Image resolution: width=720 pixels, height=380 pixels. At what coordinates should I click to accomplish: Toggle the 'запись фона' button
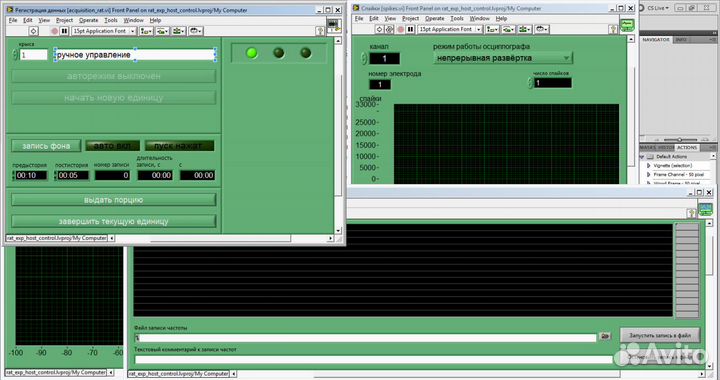tap(46, 146)
